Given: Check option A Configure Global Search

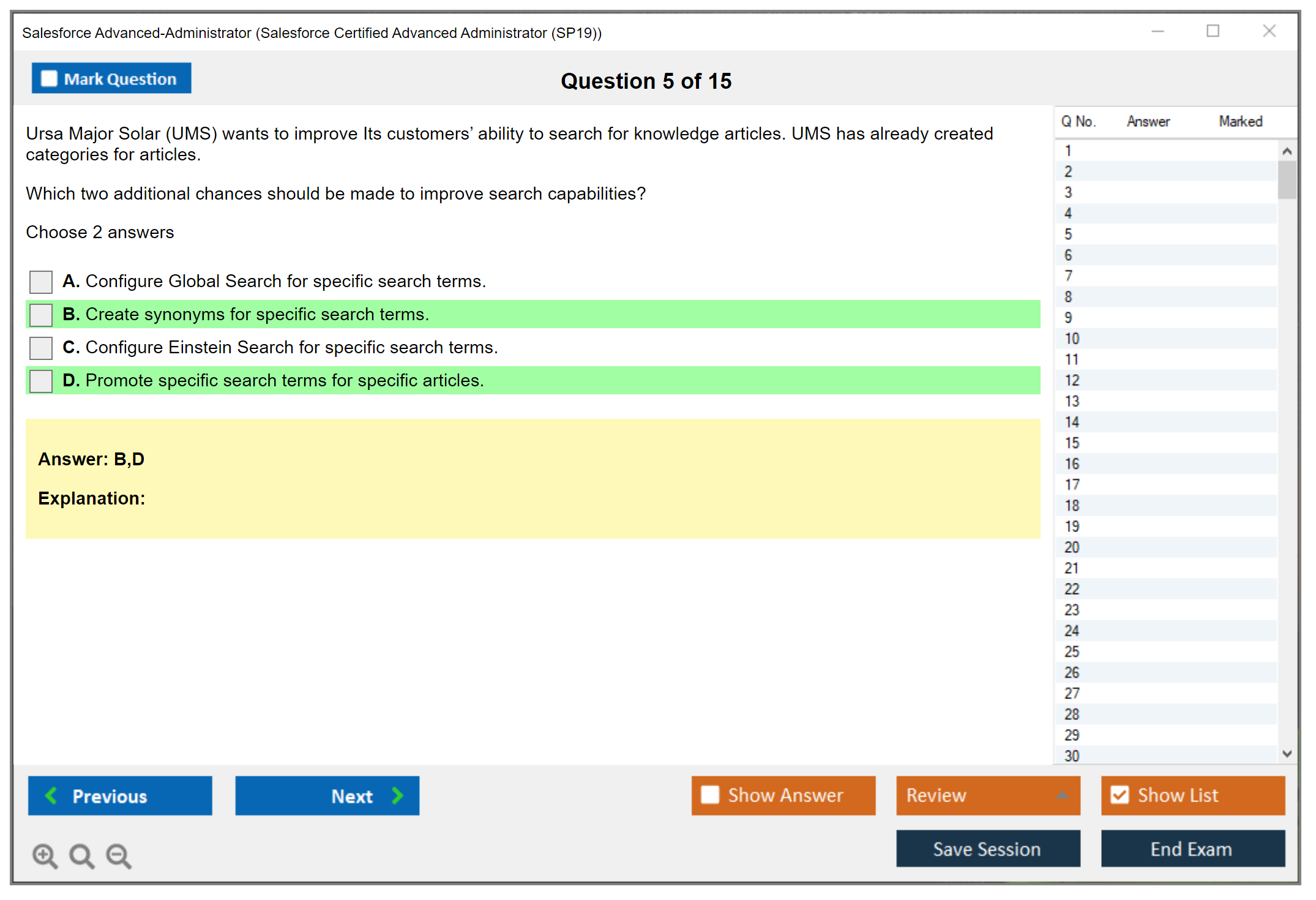Looking at the screenshot, I should coord(41,282).
